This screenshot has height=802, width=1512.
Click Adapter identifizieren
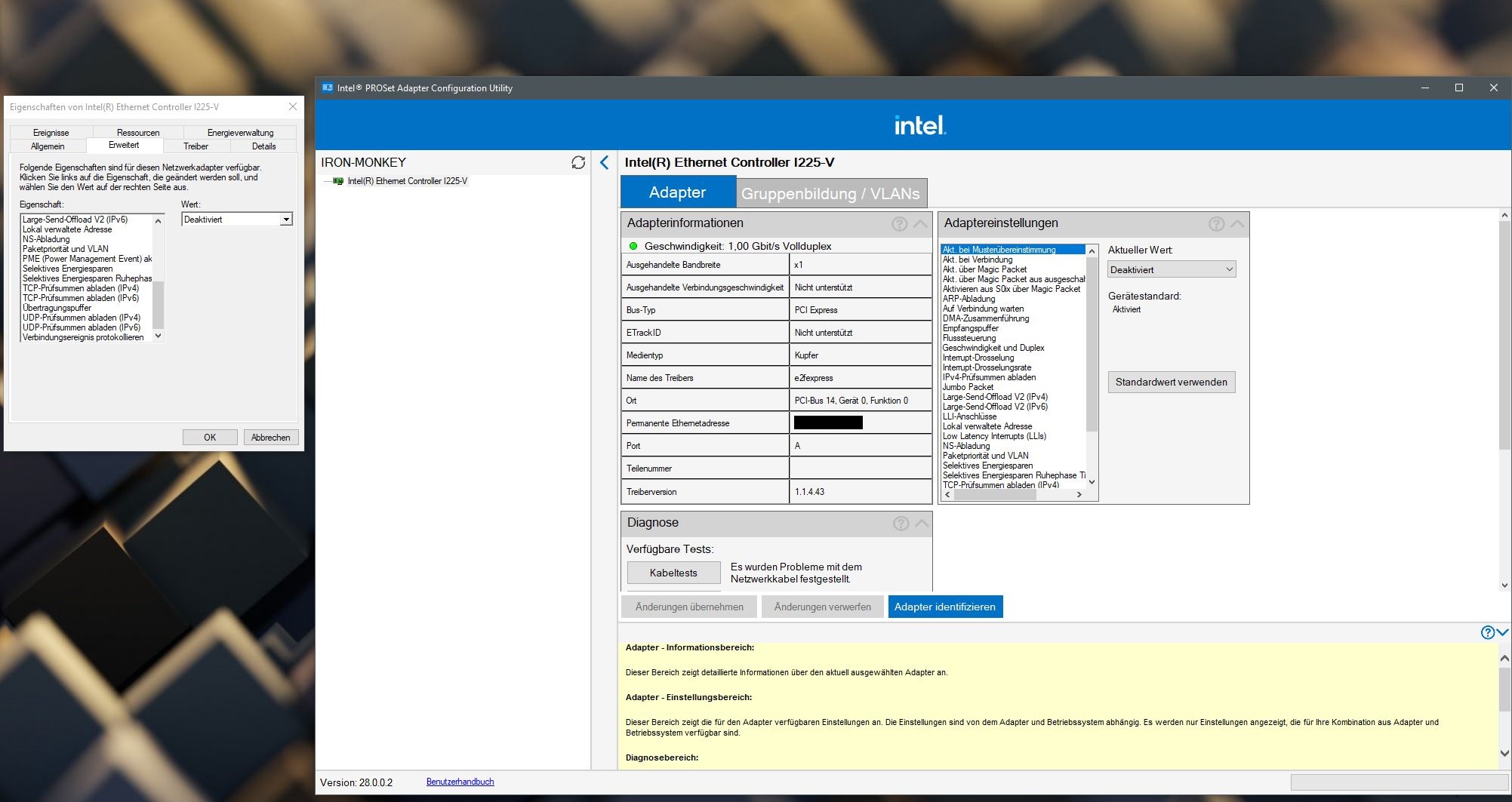[x=945, y=607]
